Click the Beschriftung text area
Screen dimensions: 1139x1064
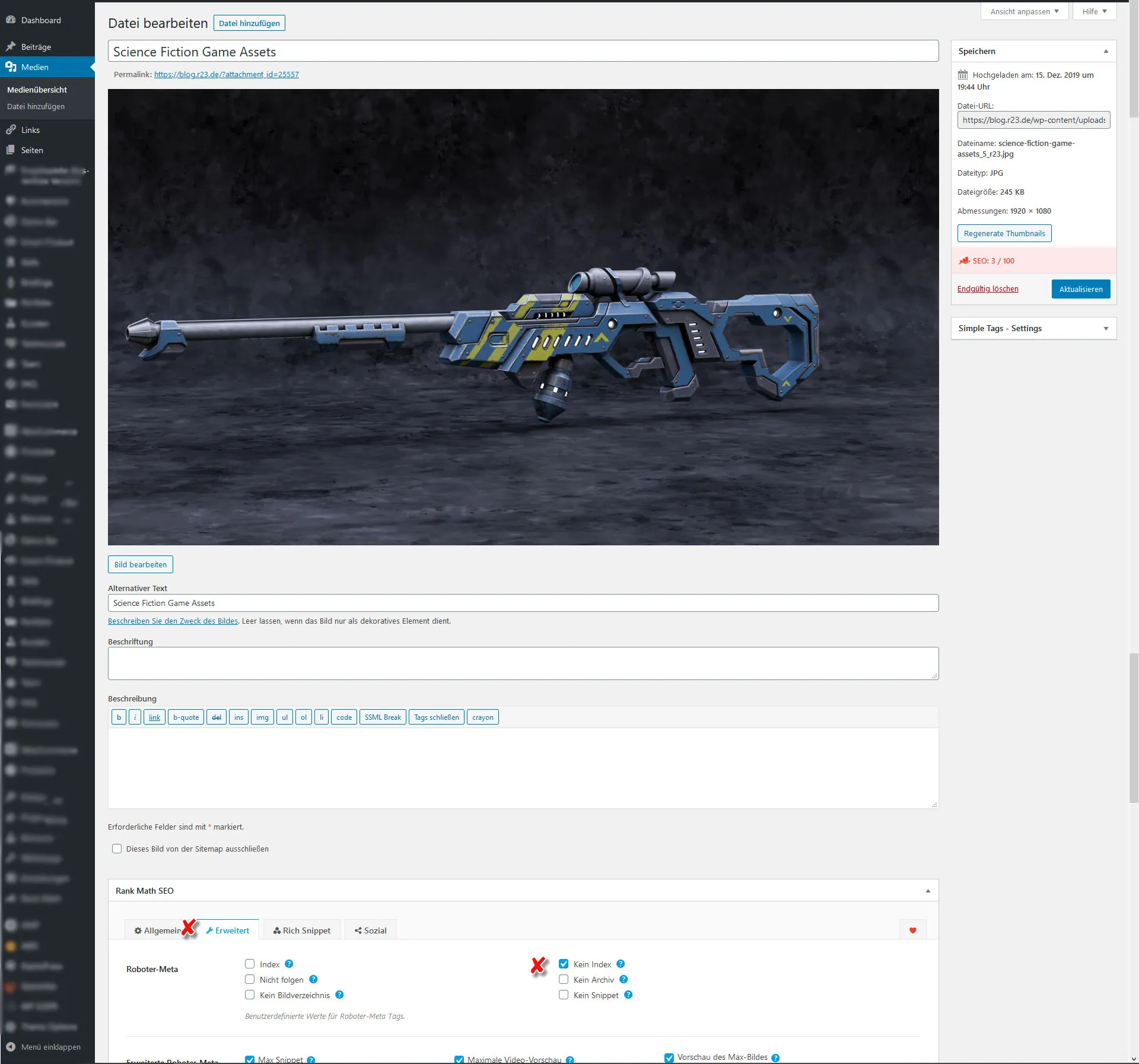(523, 663)
